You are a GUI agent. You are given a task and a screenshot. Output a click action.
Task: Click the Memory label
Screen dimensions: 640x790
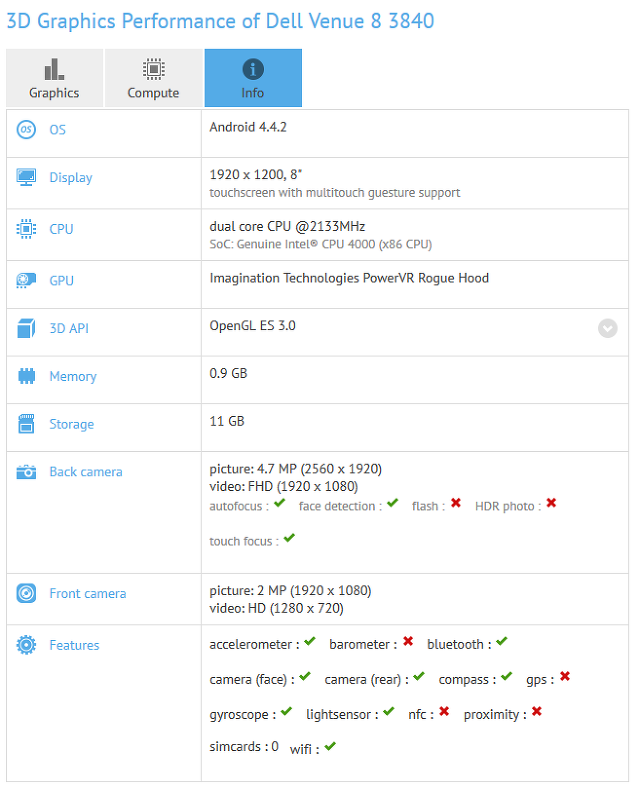[x=73, y=376]
